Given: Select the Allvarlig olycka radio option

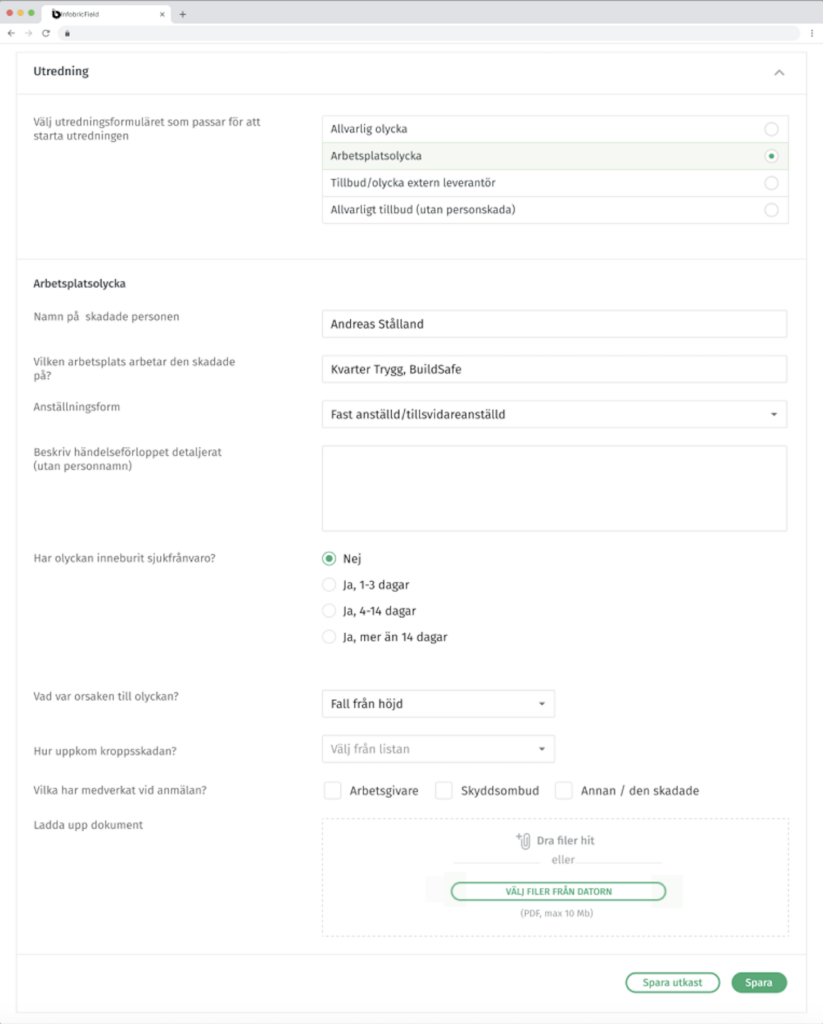Looking at the screenshot, I should [x=770, y=129].
